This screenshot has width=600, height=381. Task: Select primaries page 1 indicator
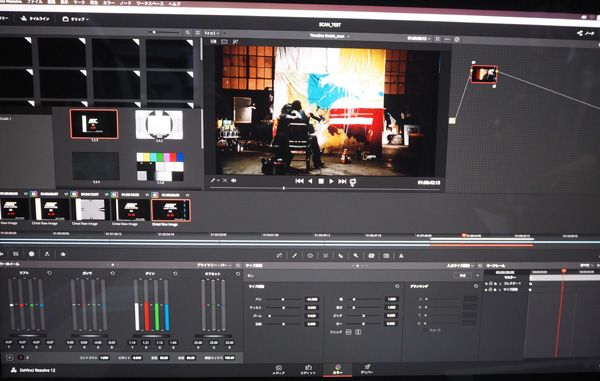[21, 357]
